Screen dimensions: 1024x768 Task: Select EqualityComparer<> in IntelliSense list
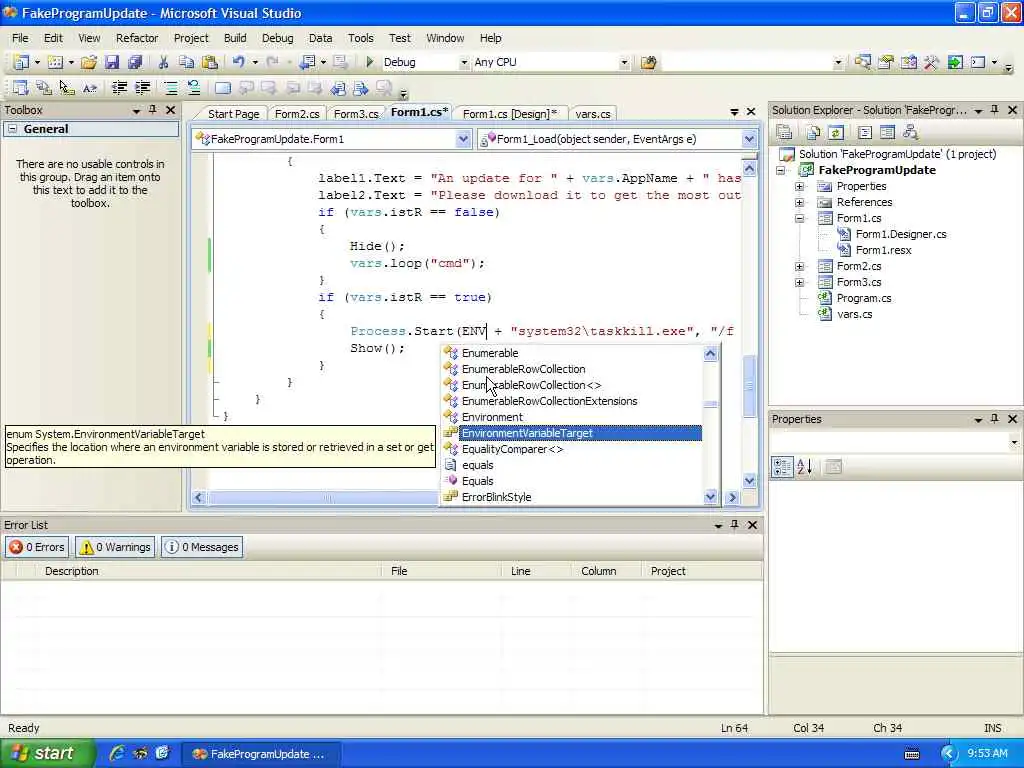(x=512, y=449)
